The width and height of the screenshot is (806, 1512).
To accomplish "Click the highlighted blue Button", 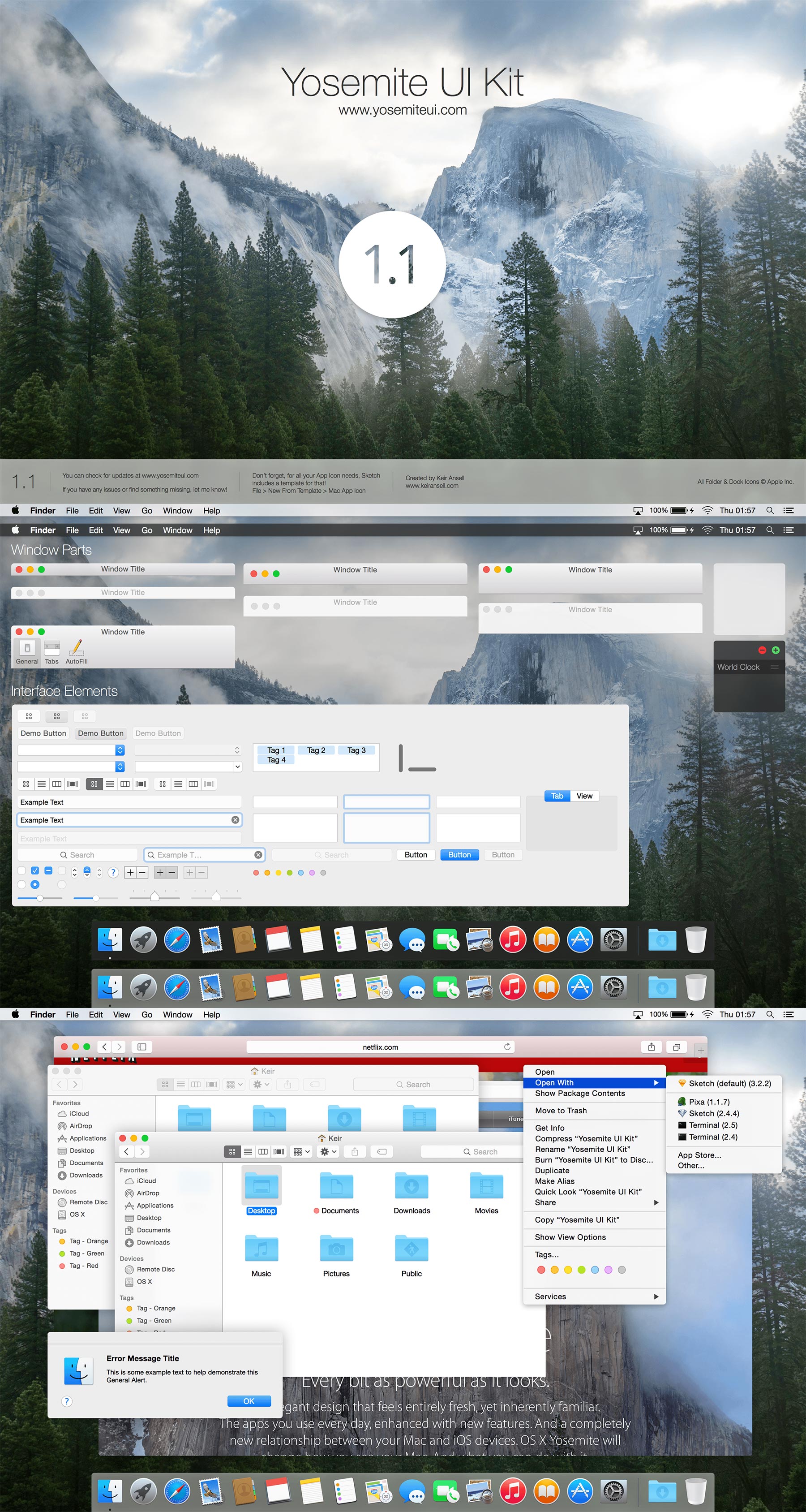I will pyautogui.click(x=459, y=855).
